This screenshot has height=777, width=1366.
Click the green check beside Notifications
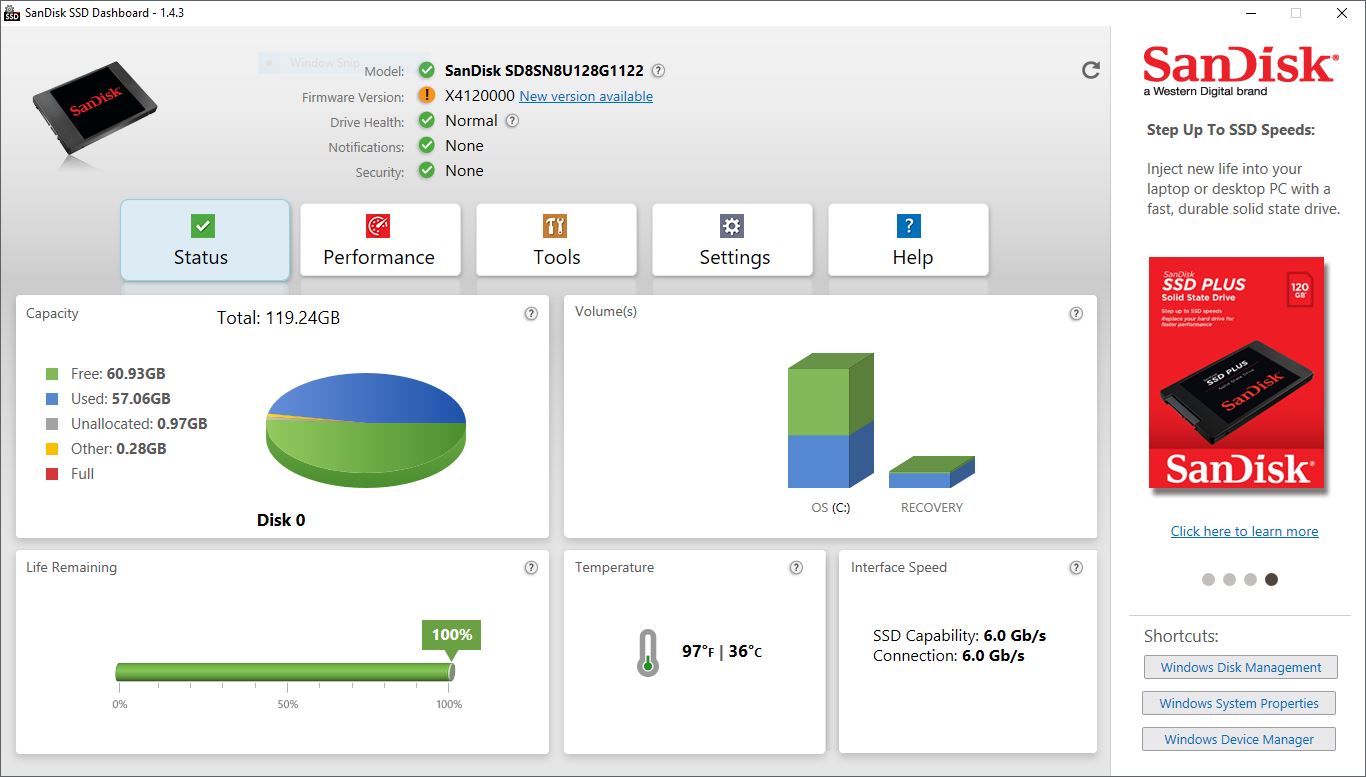tap(427, 145)
